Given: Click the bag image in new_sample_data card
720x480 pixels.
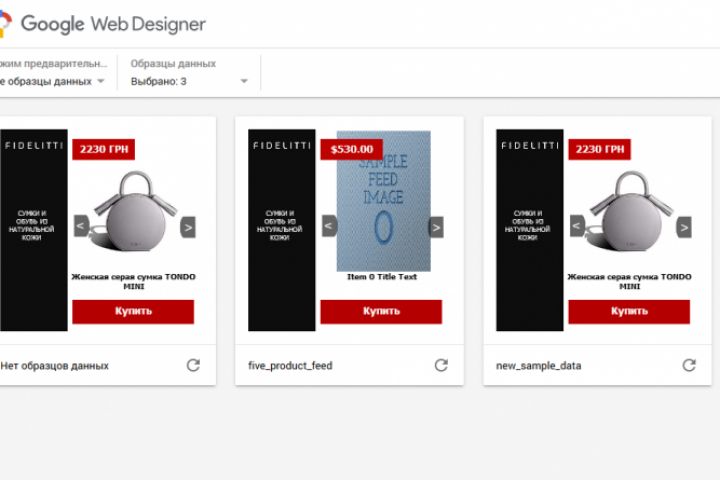Looking at the screenshot, I should pos(630,211).
